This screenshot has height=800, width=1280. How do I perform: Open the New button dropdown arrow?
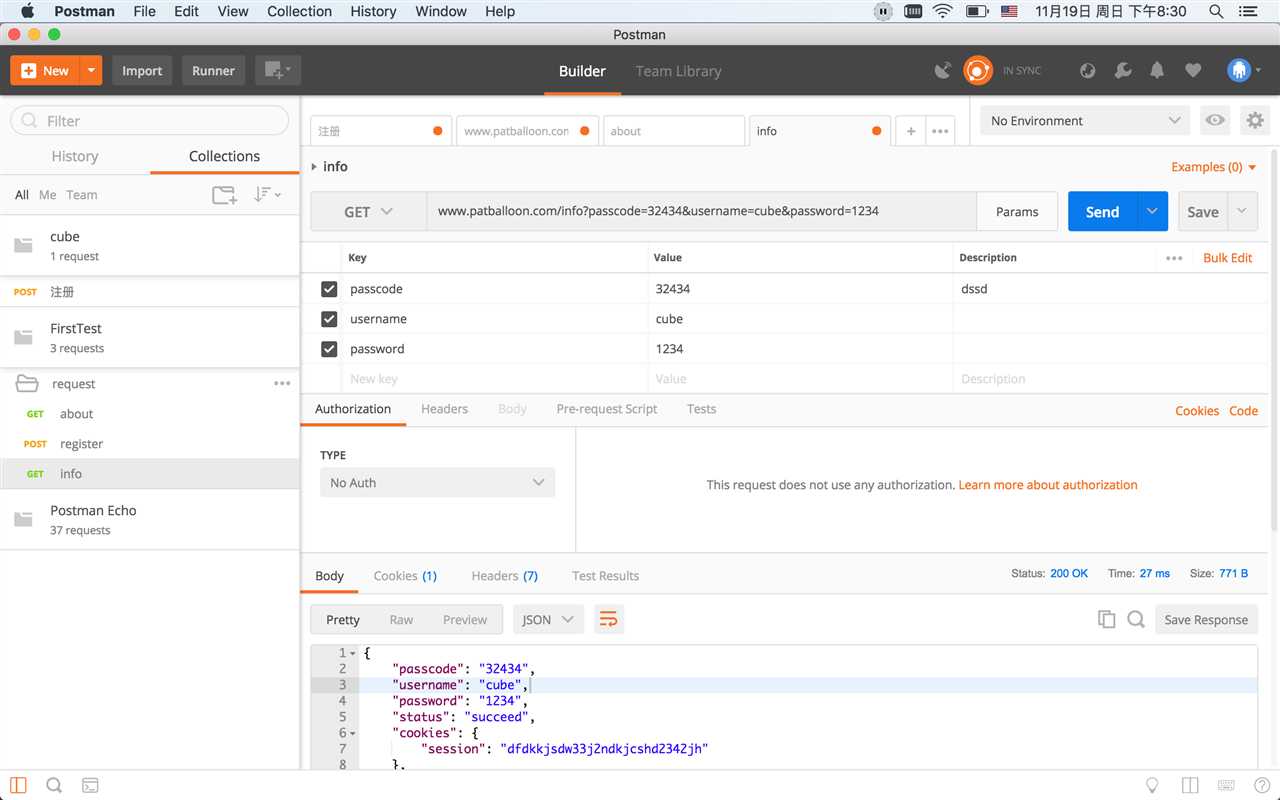point(91,70)
